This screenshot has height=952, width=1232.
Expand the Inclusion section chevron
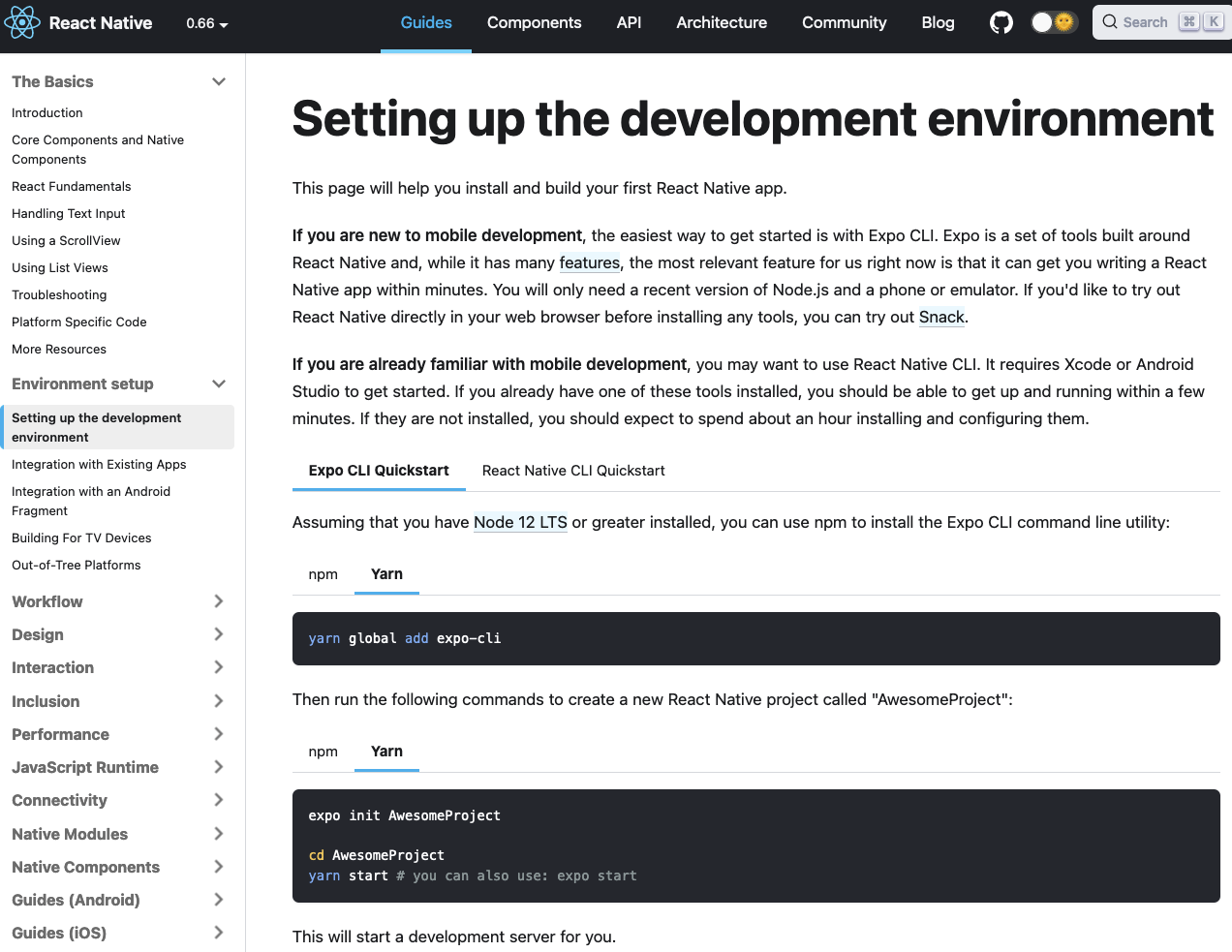tap(219, 701)
